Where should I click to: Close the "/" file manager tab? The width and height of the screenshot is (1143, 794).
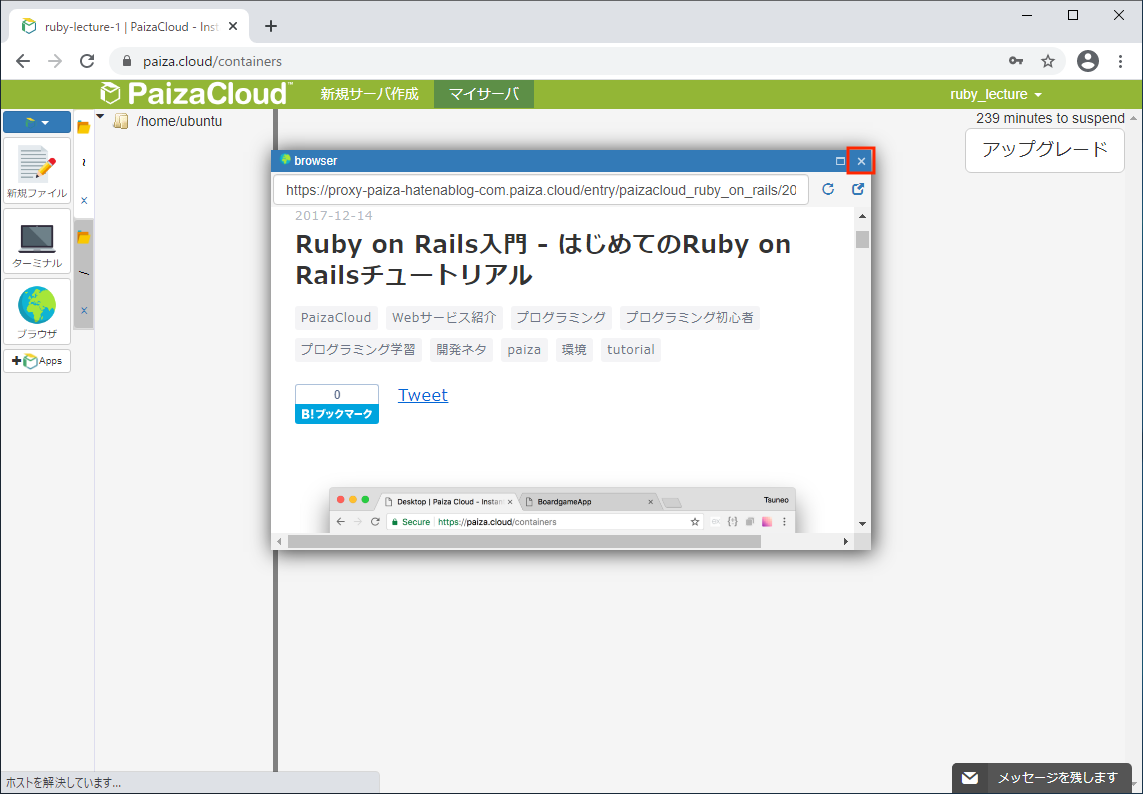(84, 311)
